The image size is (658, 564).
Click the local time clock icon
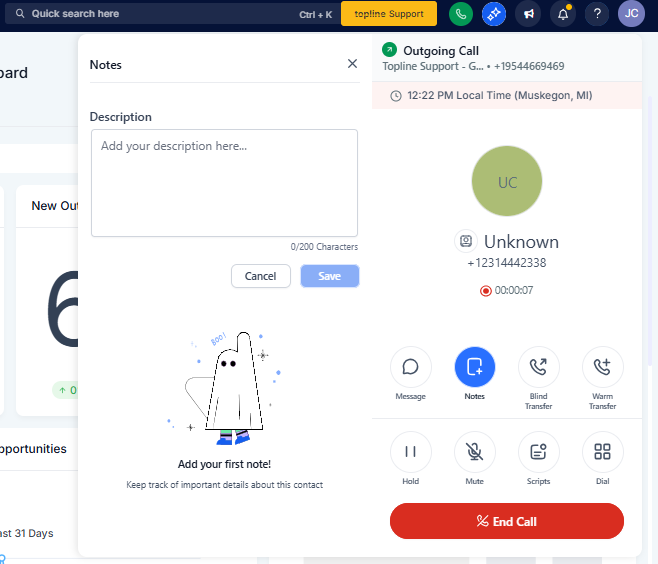(396, 96)
